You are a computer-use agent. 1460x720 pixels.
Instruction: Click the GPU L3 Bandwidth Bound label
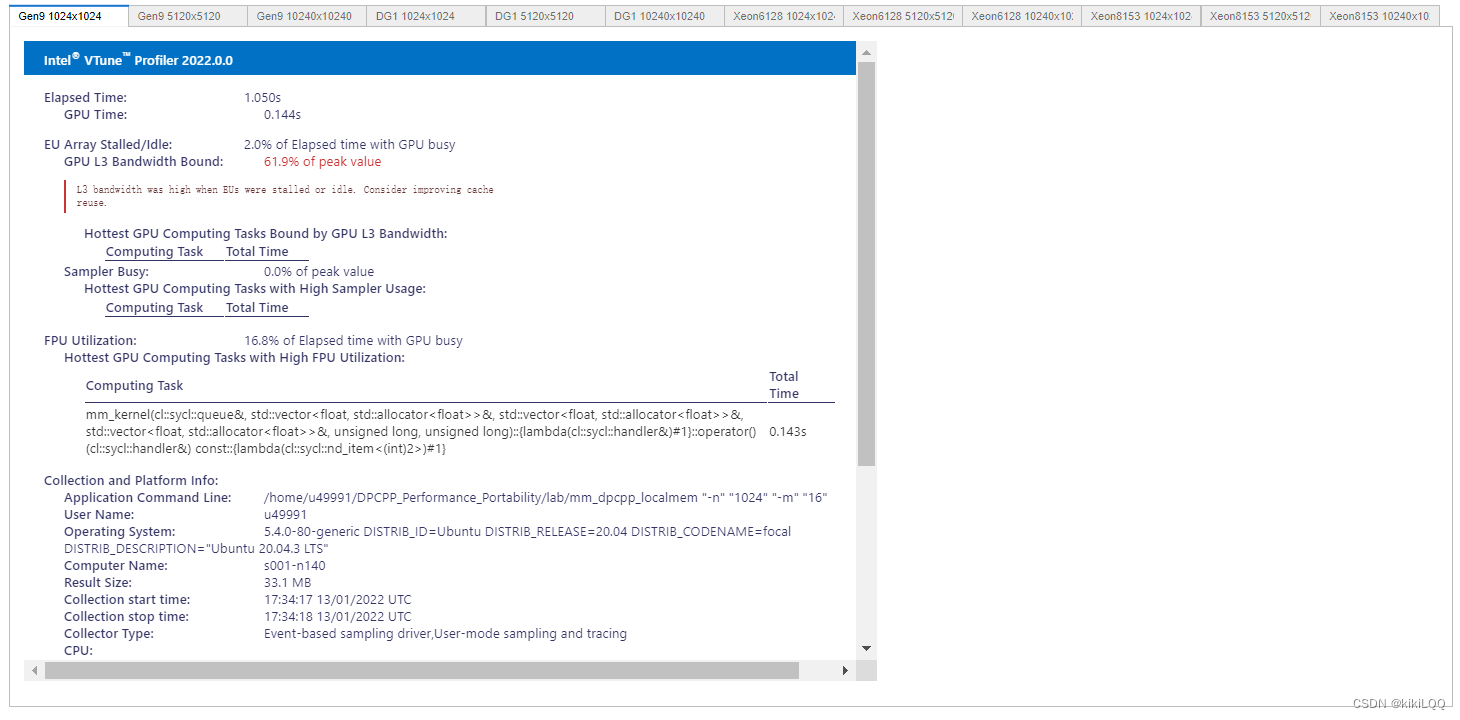coord(143,162)
